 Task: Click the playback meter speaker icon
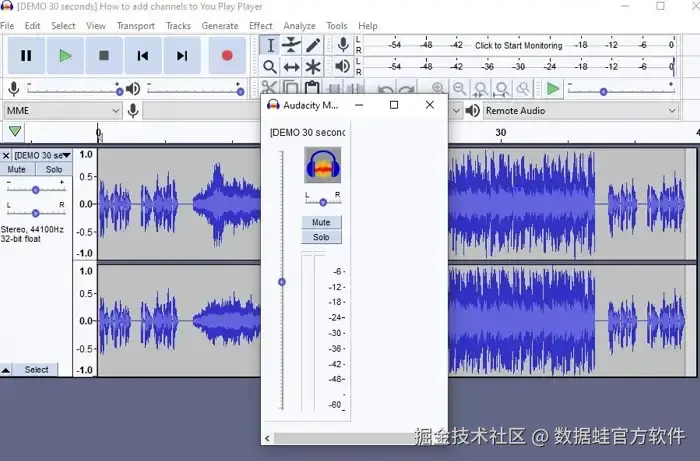343,66
